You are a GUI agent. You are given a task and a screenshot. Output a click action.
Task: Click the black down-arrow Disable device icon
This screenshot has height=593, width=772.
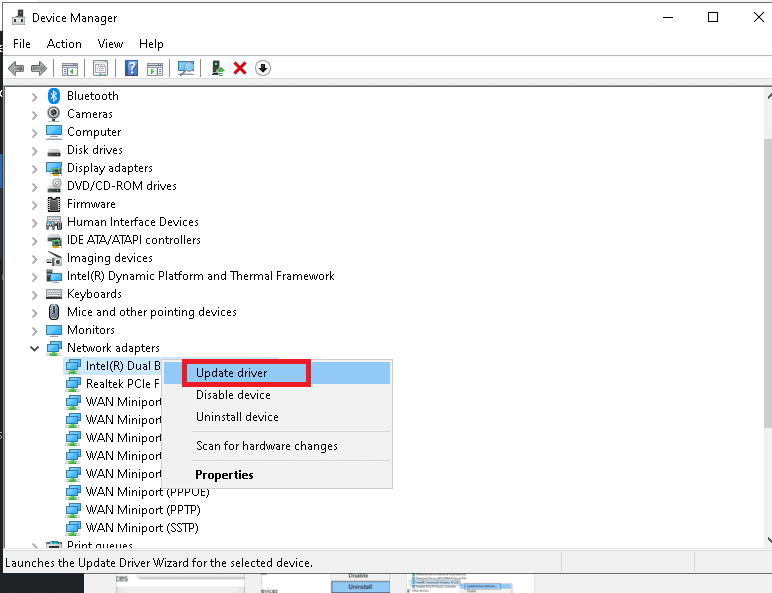coord(263,68)
